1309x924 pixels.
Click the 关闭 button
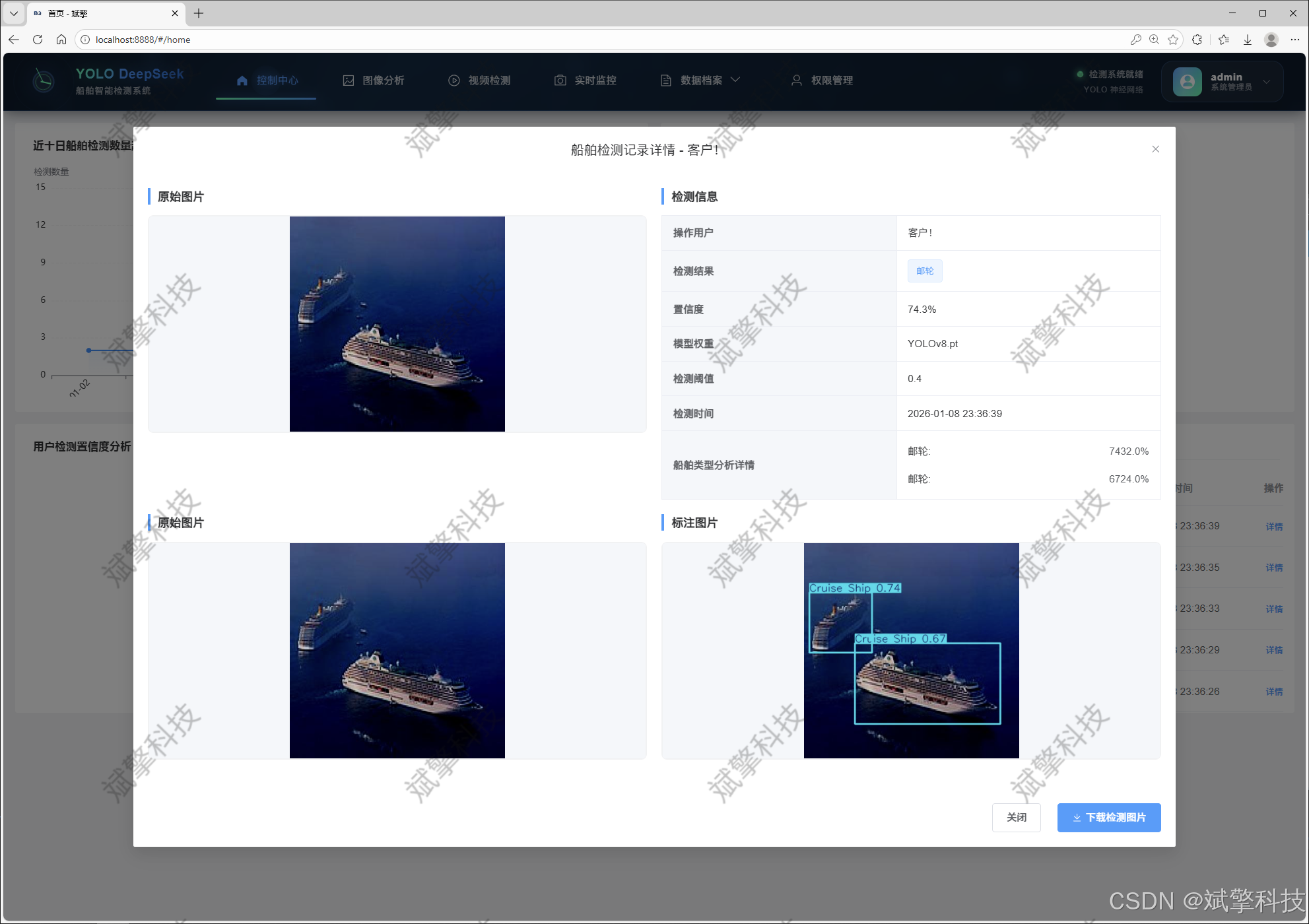click(1016, 817)
